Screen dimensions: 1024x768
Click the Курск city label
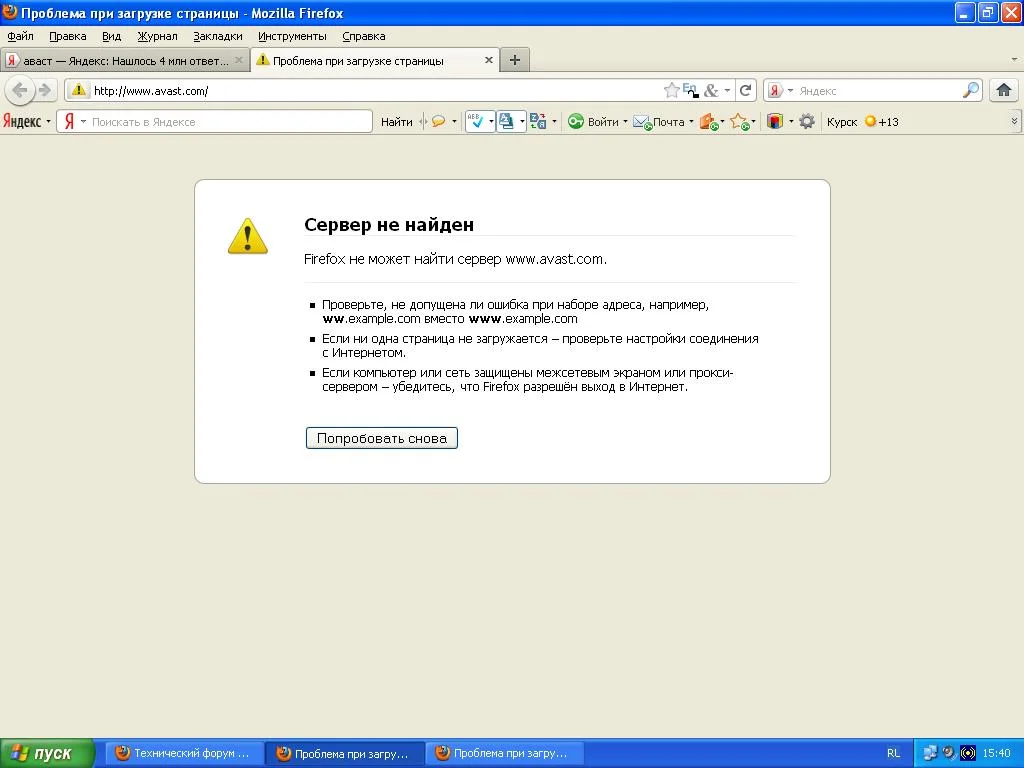tap(842, 122)
